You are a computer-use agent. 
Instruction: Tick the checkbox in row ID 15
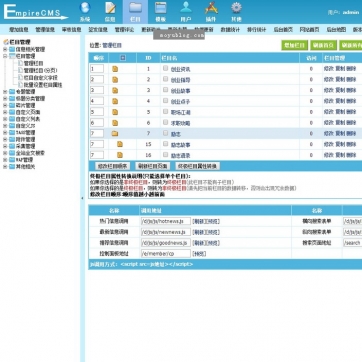pyautogui.click(x=165, y=144)
